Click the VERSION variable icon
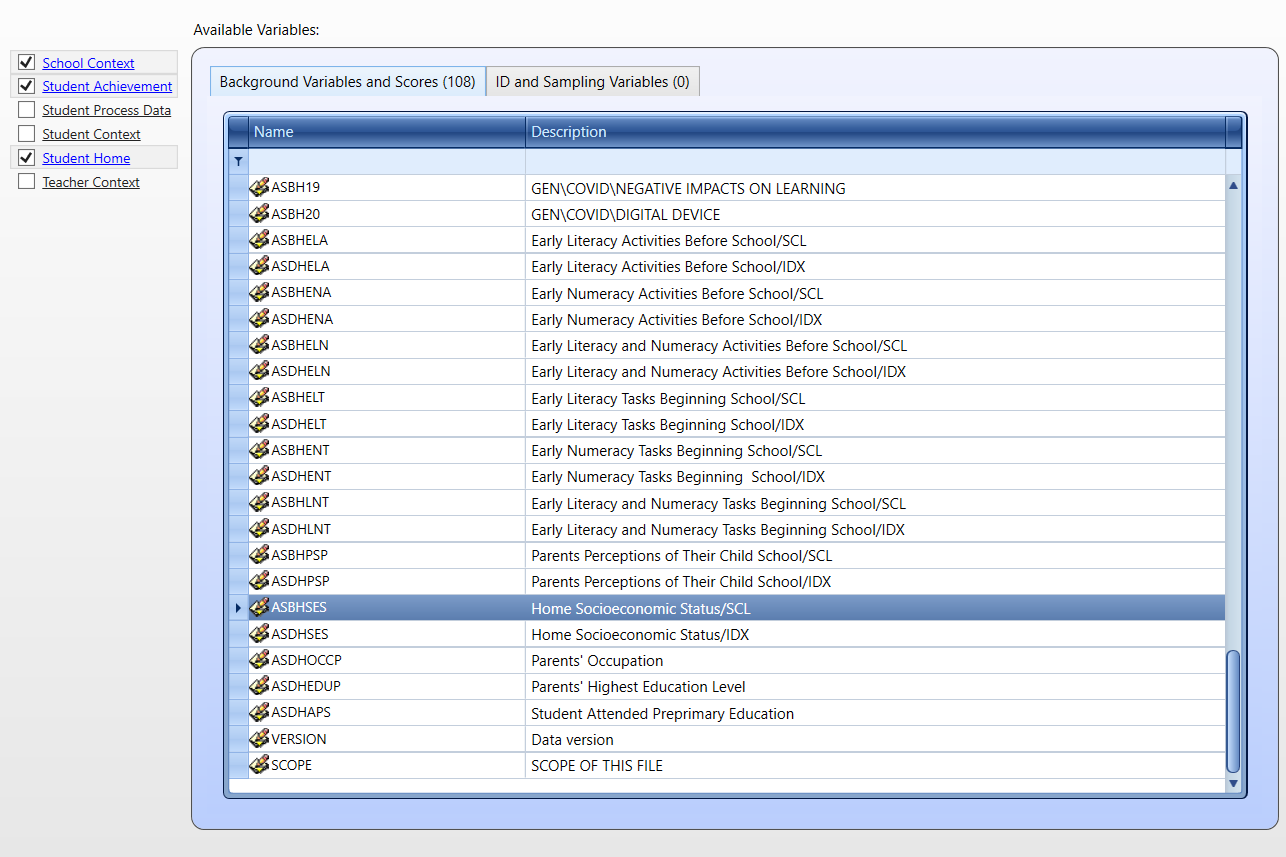1286x857 pixels. coord(259,739)
